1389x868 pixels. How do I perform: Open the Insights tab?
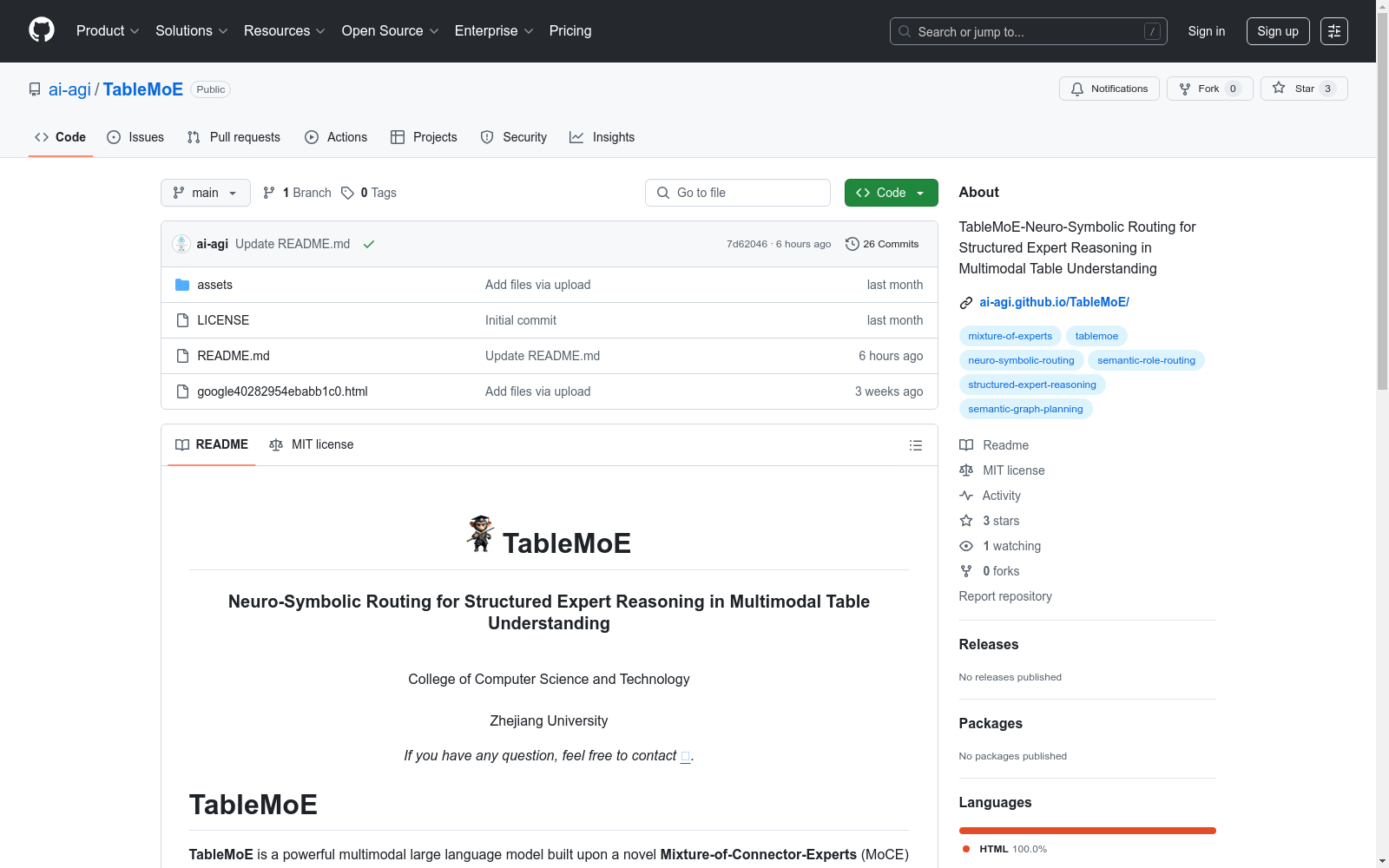click(602, 137)
